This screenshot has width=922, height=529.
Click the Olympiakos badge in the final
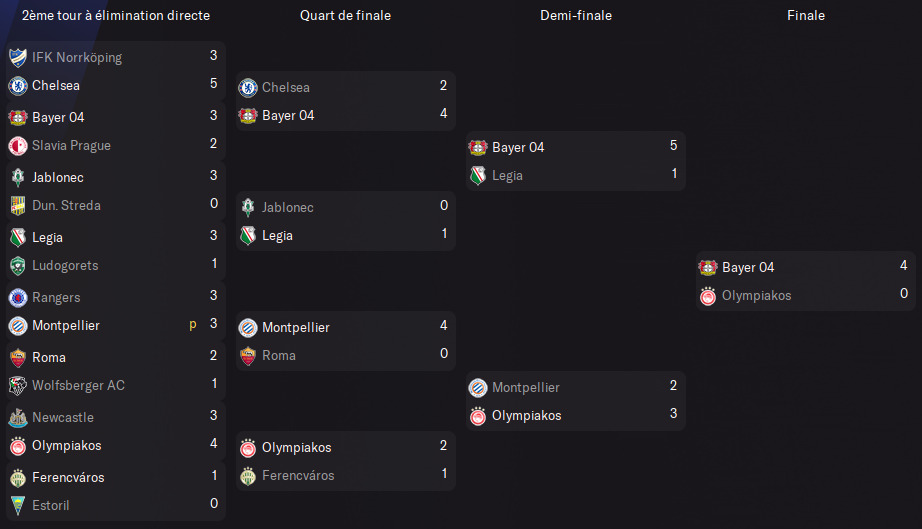pos(708,296)
